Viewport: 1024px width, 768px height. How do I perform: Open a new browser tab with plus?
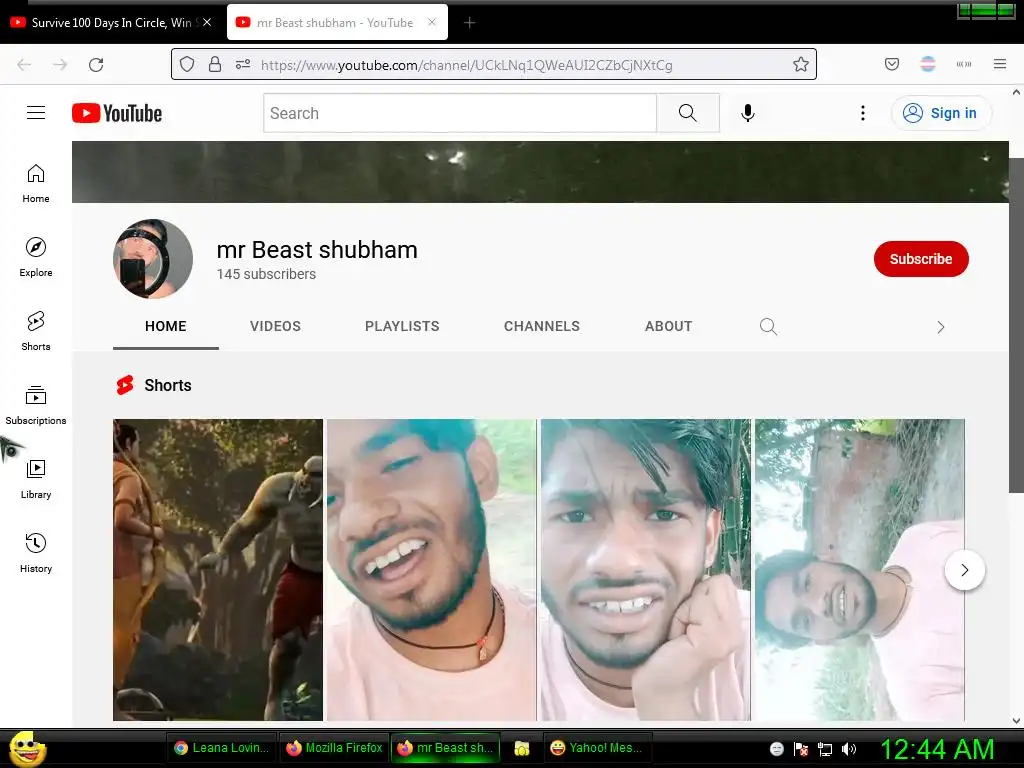pyautogui.click(x=469, y=23)
